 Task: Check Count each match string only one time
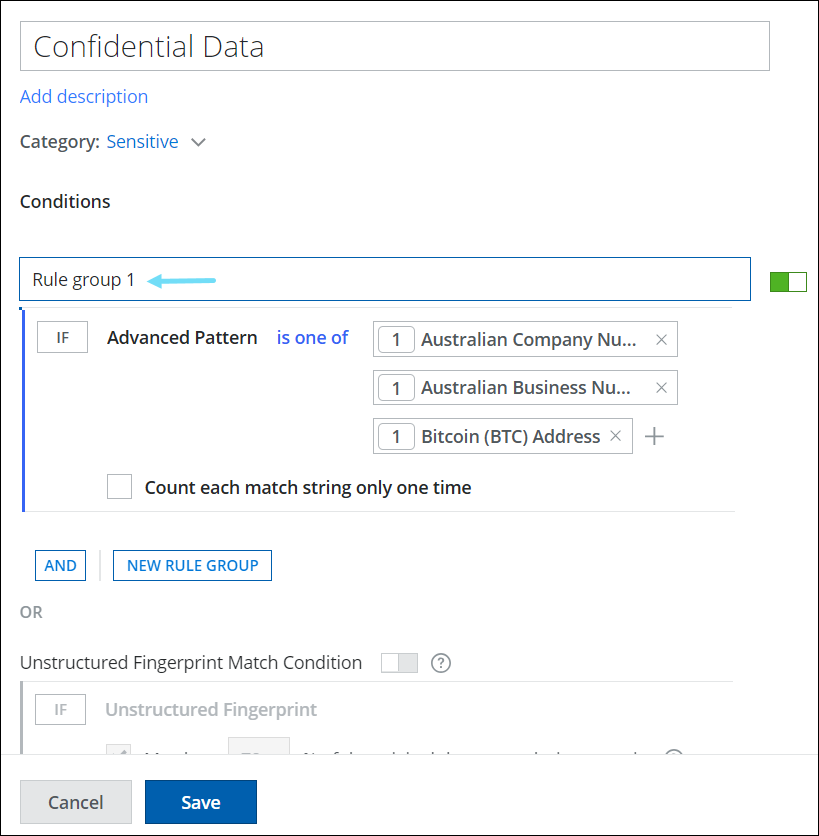point(120,488)
